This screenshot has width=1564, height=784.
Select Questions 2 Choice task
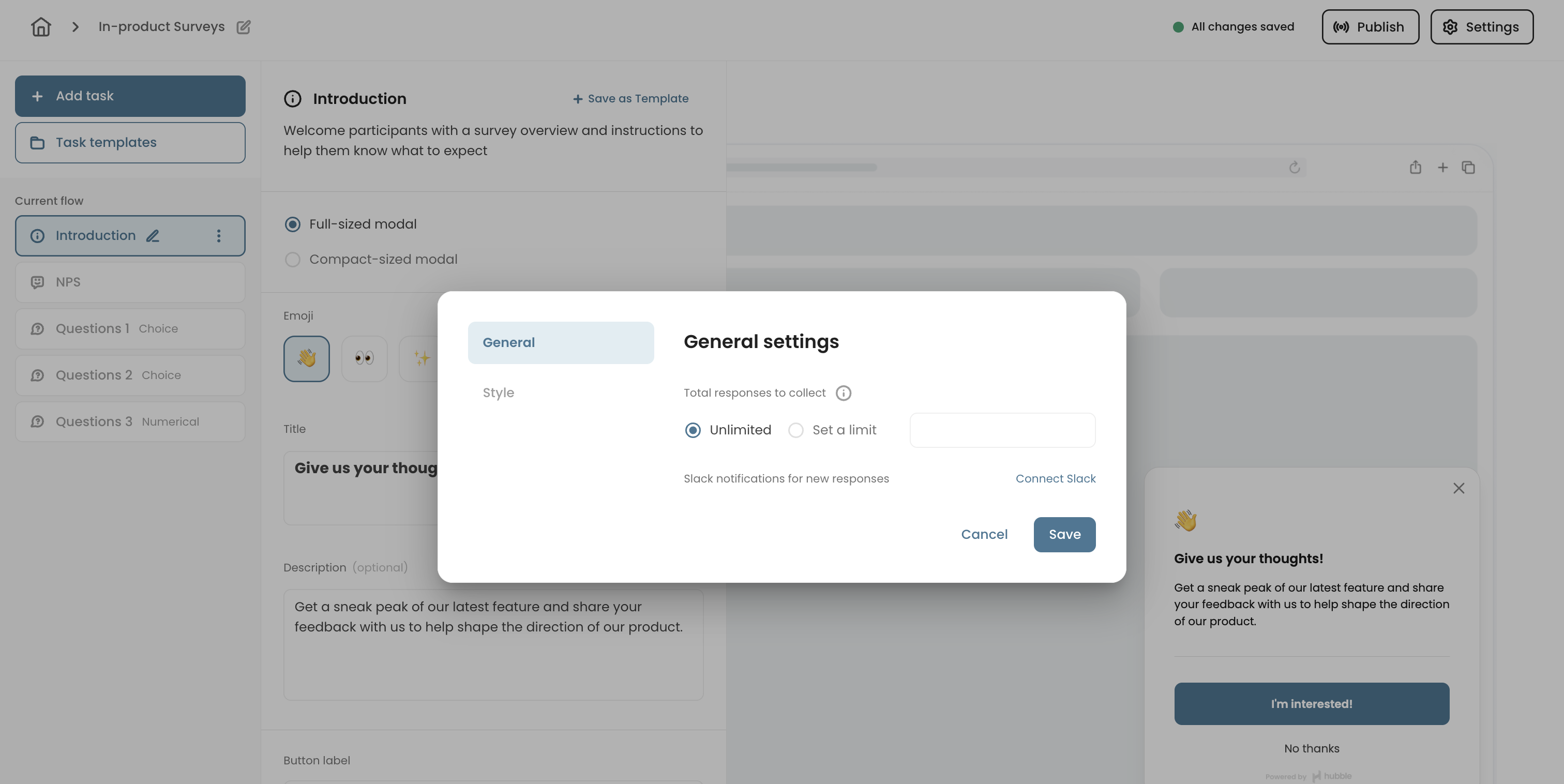click(x=130, y=375)
